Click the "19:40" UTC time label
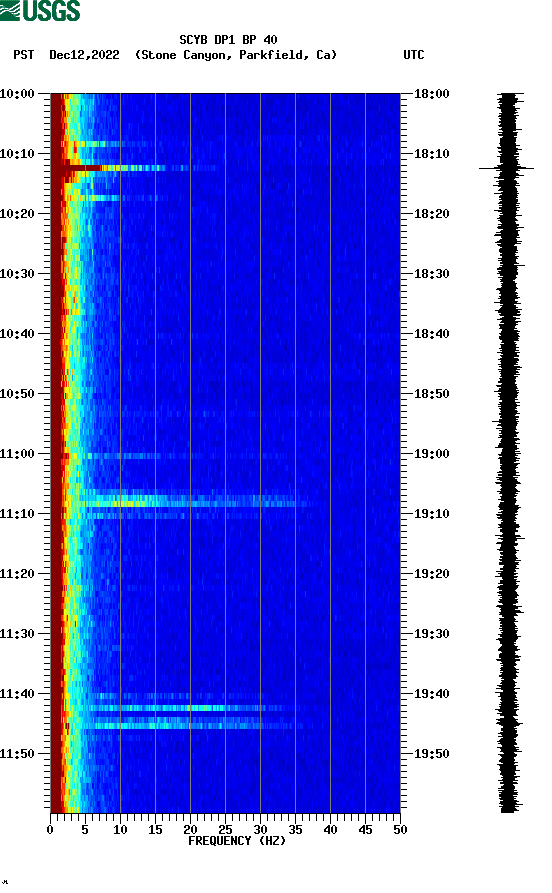Viewport: 552px width, 893px height. coord(432,694)
